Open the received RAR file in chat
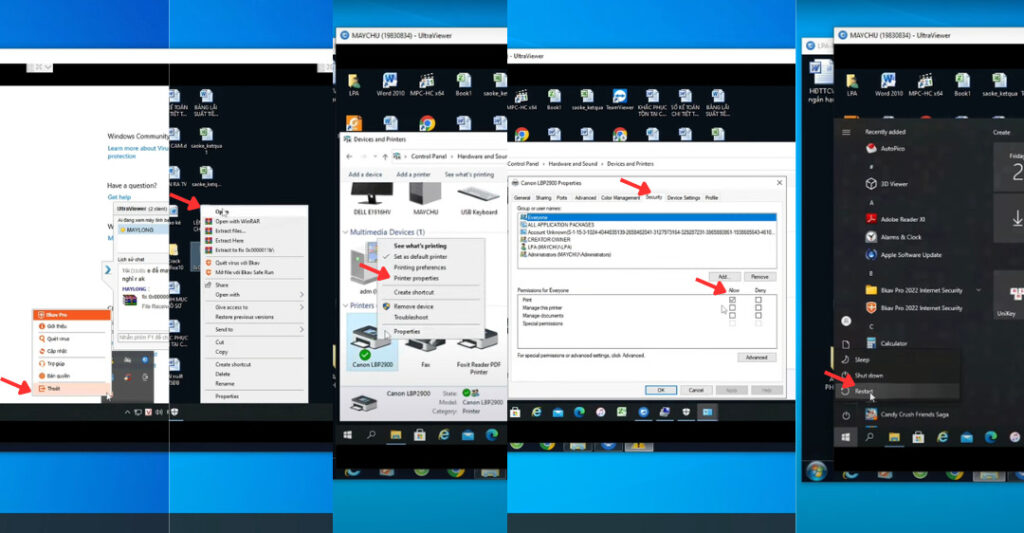 tap(130, 300)
